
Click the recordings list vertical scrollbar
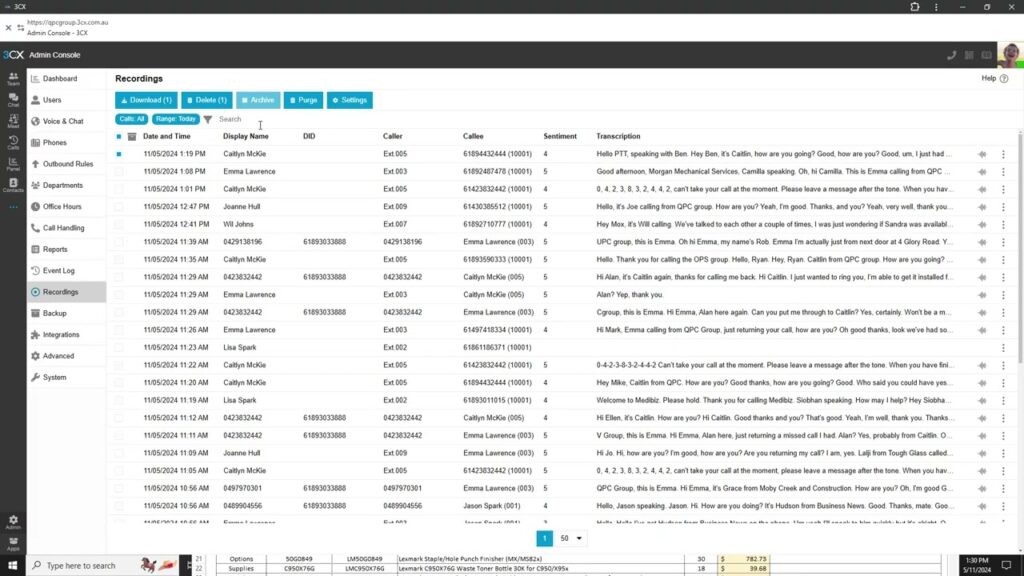coord(1019,250)
